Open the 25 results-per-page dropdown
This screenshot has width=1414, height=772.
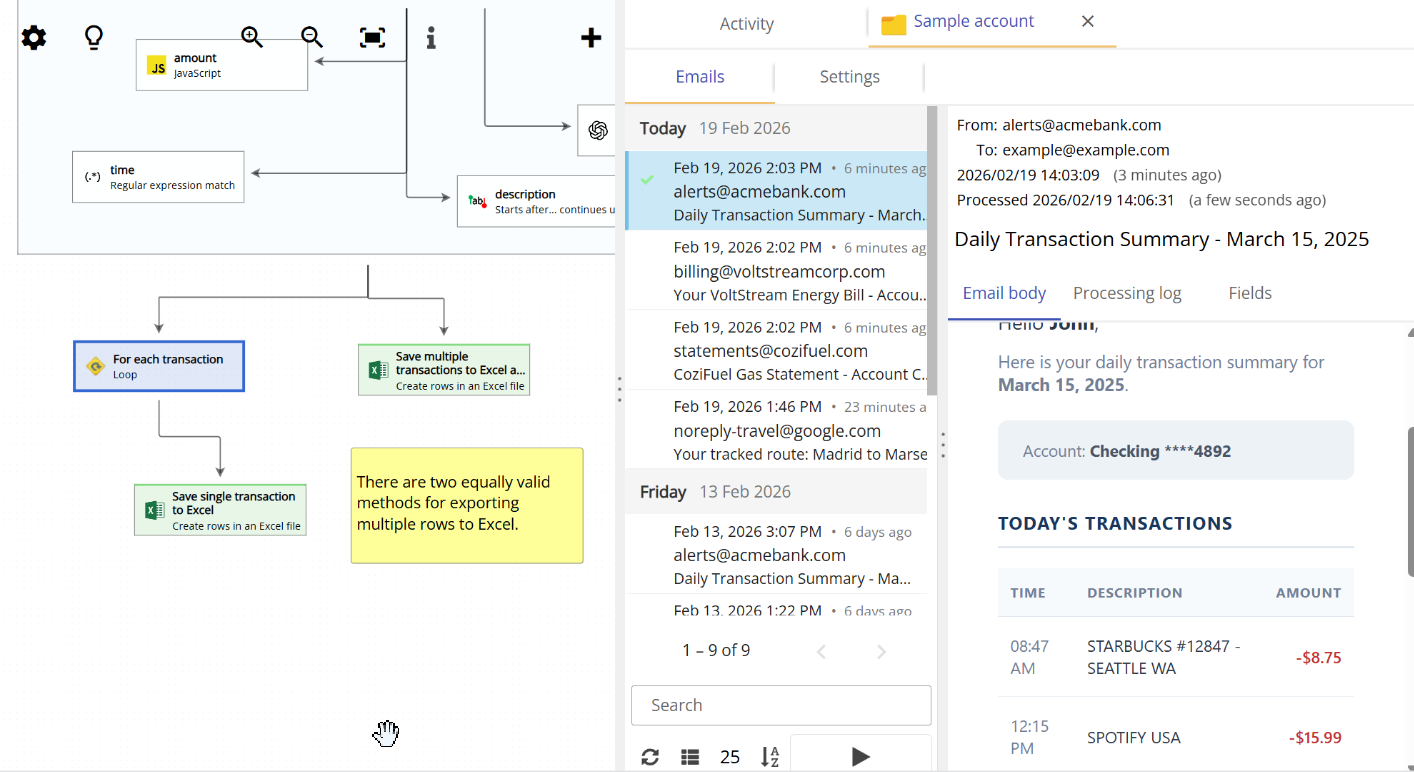tap(730, 757)
